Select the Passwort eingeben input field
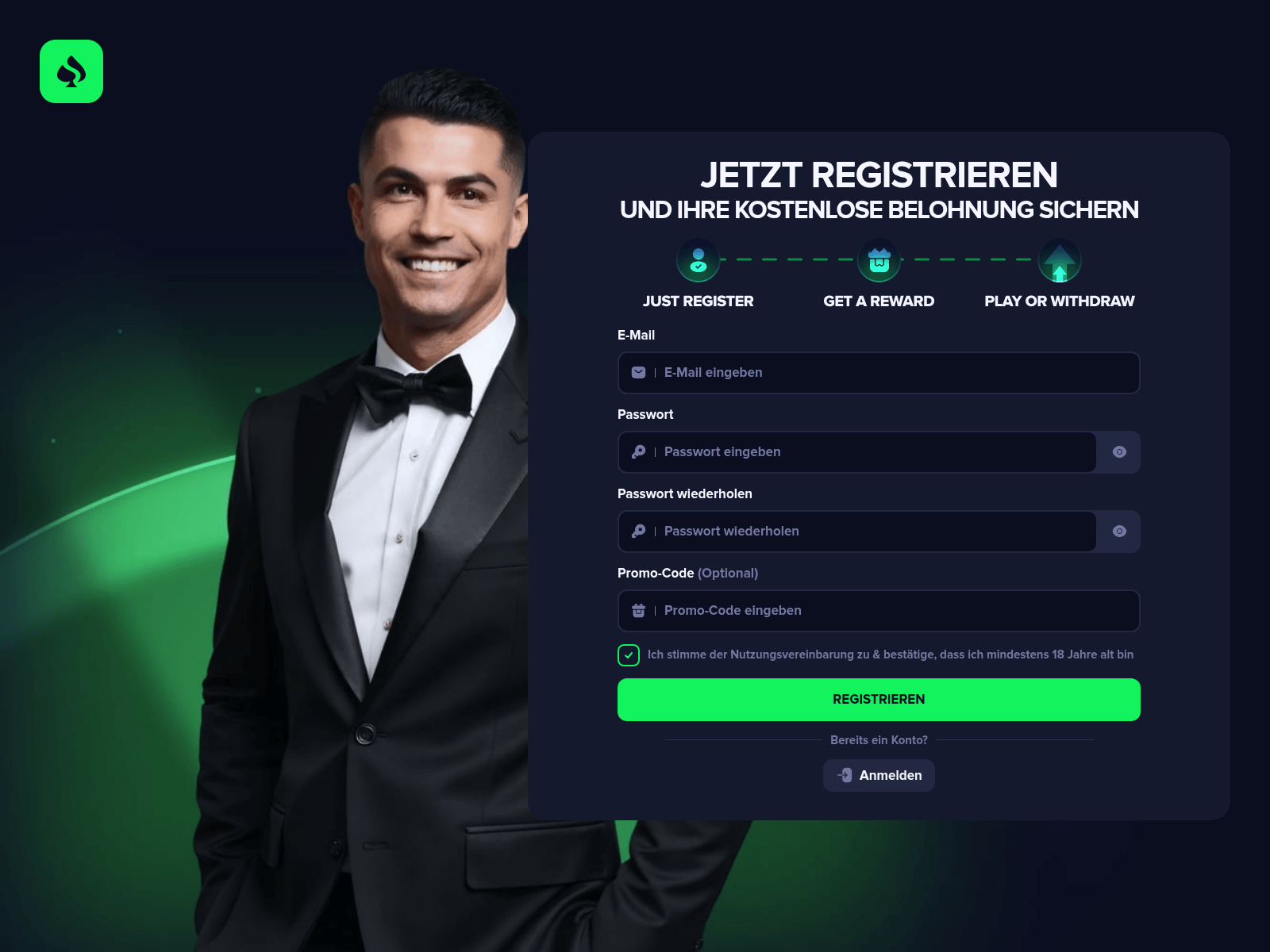Viewport: 1270px width, 952px height. (x=857, y=452)
